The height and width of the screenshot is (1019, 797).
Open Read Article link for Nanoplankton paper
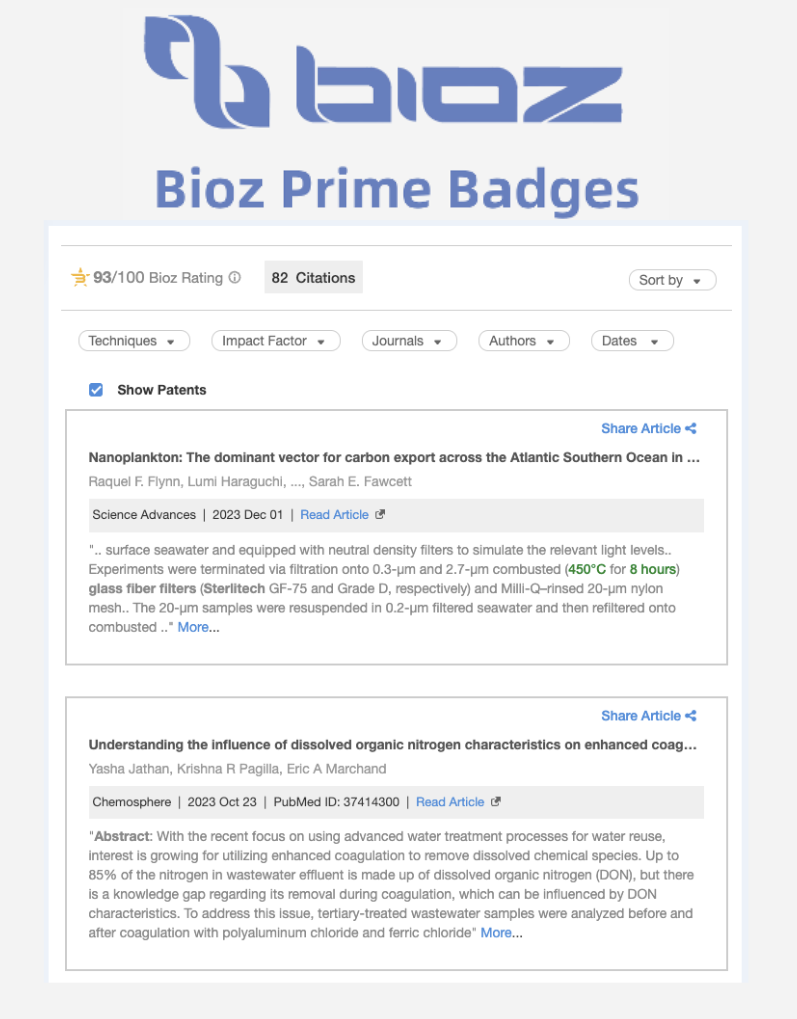(x=334, y=515)
